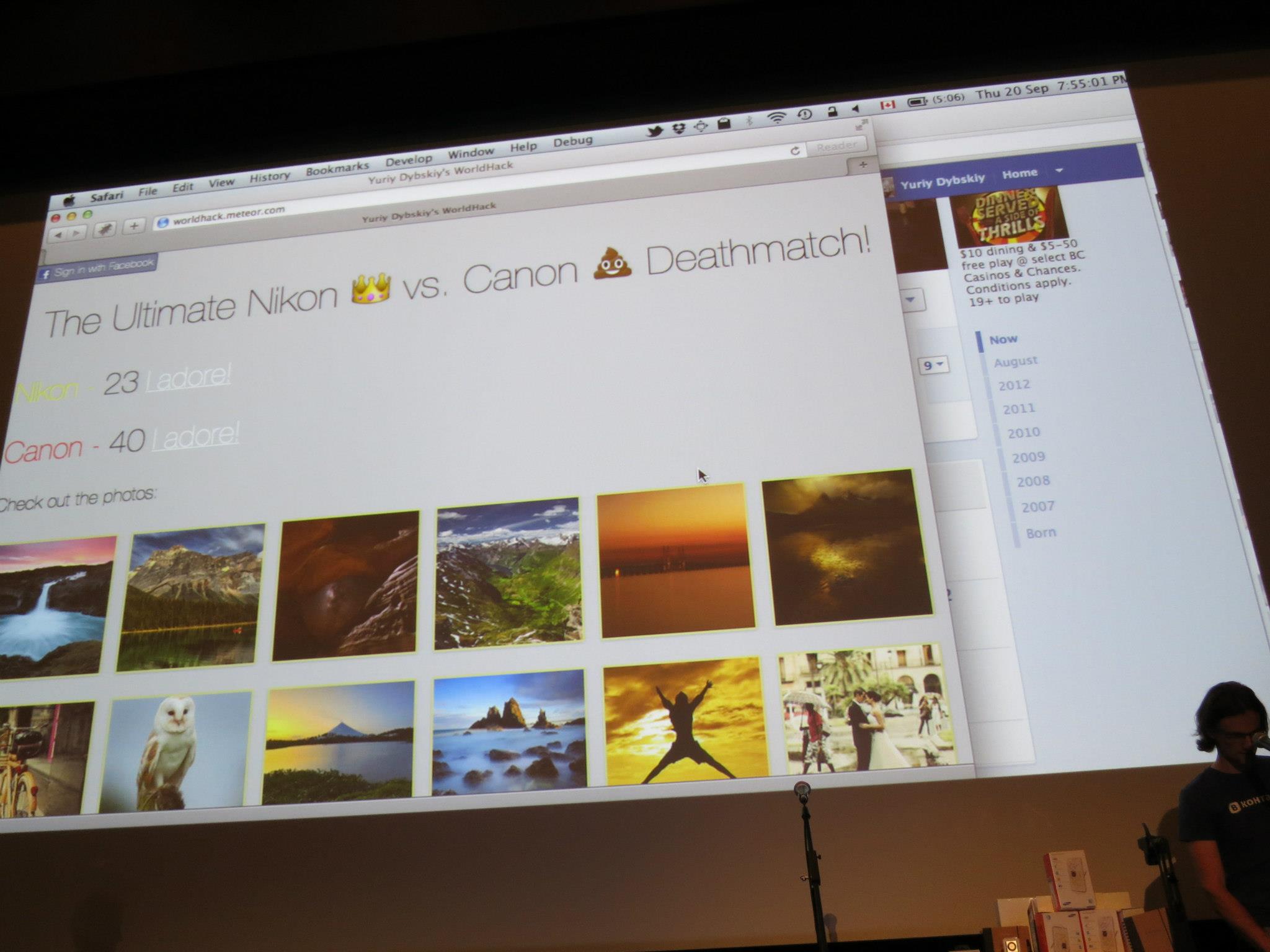The height and width of the screenshot is (952, 1270).
Task: Open the wedding couple photo thumbnail
Action: point(867,709)
